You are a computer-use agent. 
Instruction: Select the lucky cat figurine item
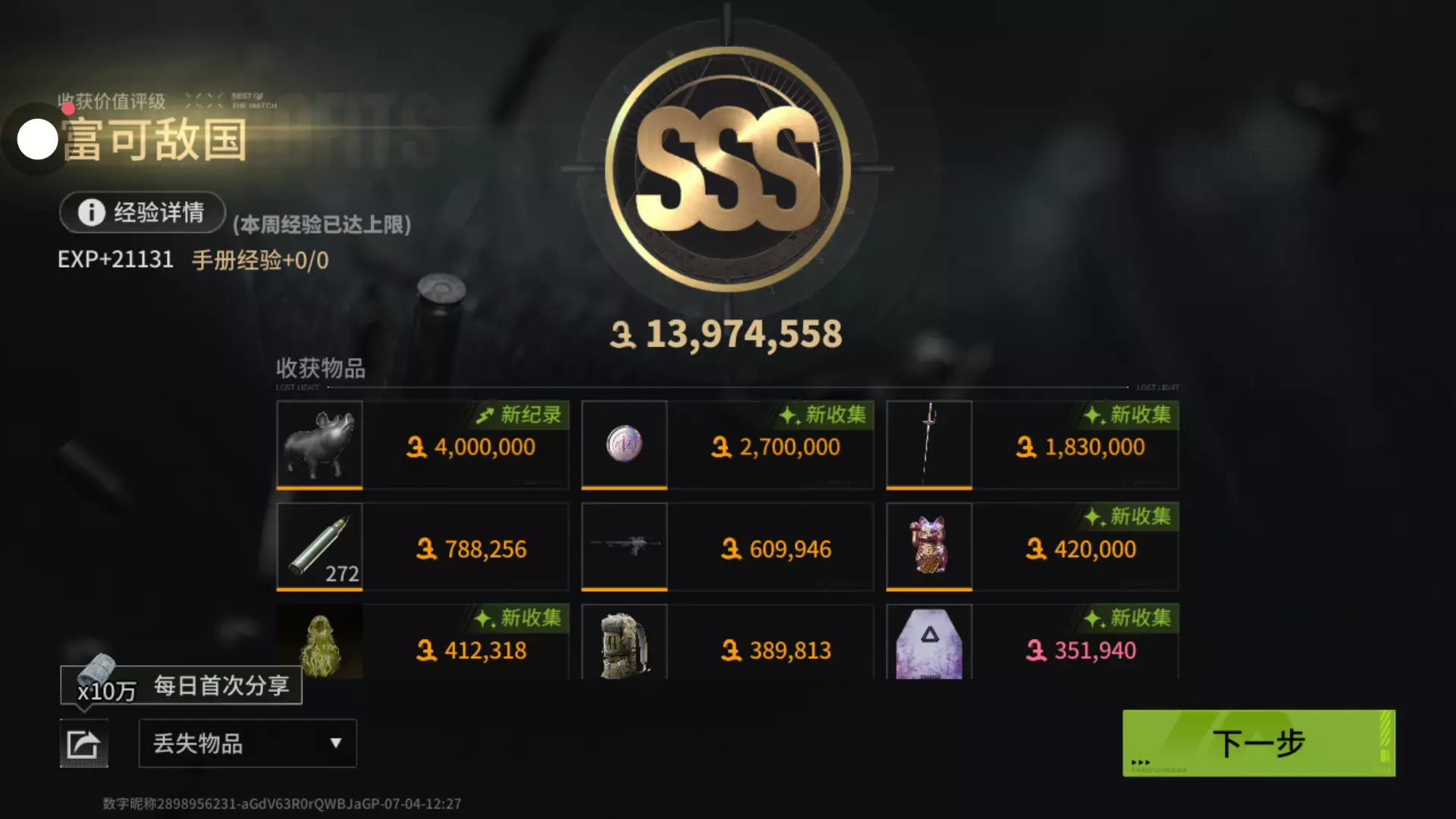929,546
